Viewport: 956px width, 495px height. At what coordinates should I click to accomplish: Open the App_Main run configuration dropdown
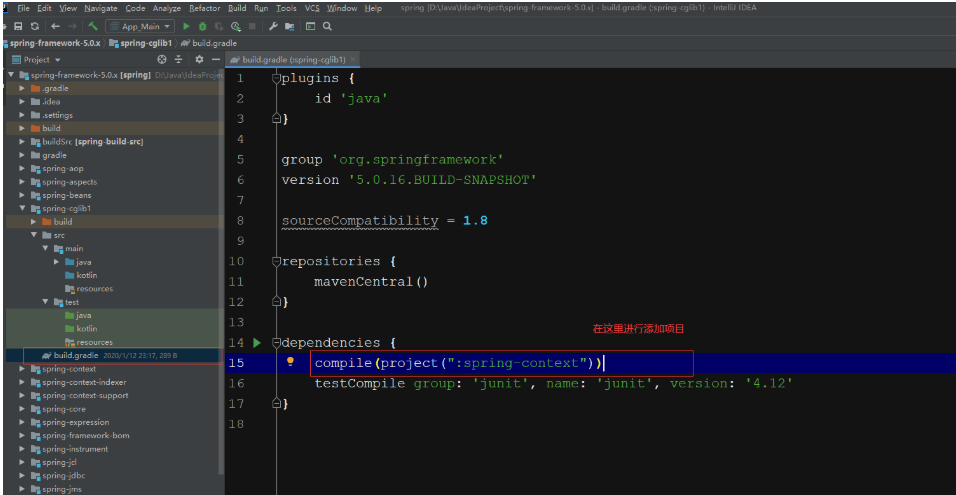tap(140, 26)
